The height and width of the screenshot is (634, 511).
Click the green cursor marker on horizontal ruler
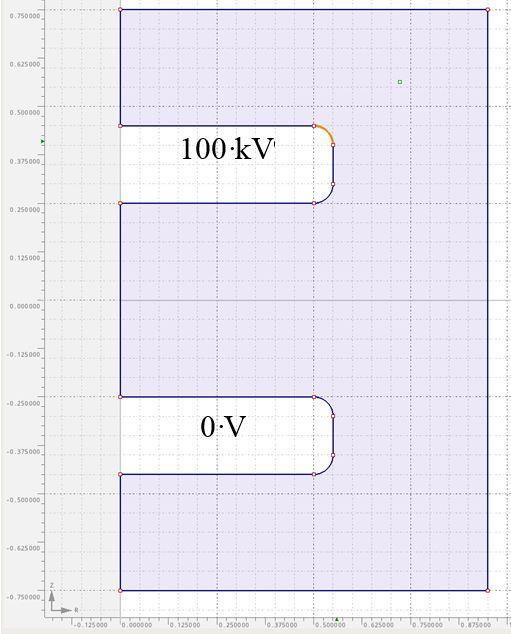click(336, 619)
